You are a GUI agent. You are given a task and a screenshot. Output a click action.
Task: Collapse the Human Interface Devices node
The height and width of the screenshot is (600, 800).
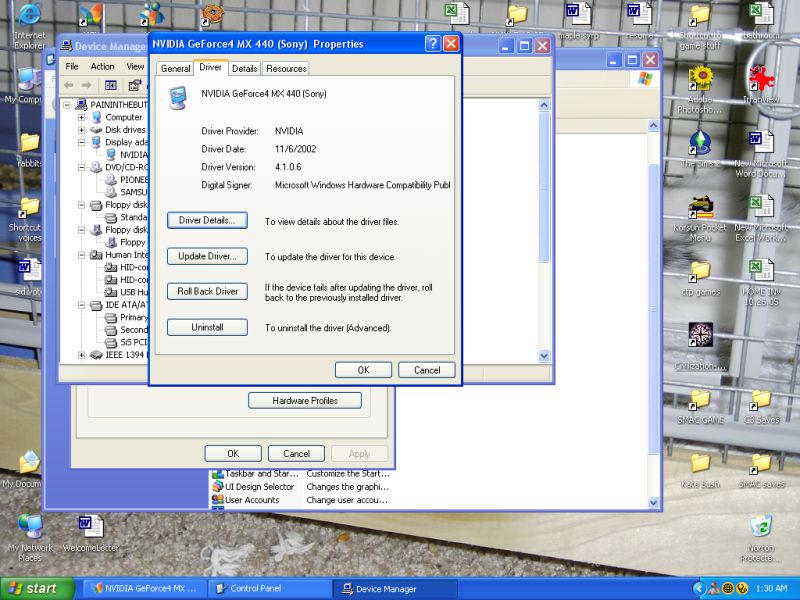point(82,255)
